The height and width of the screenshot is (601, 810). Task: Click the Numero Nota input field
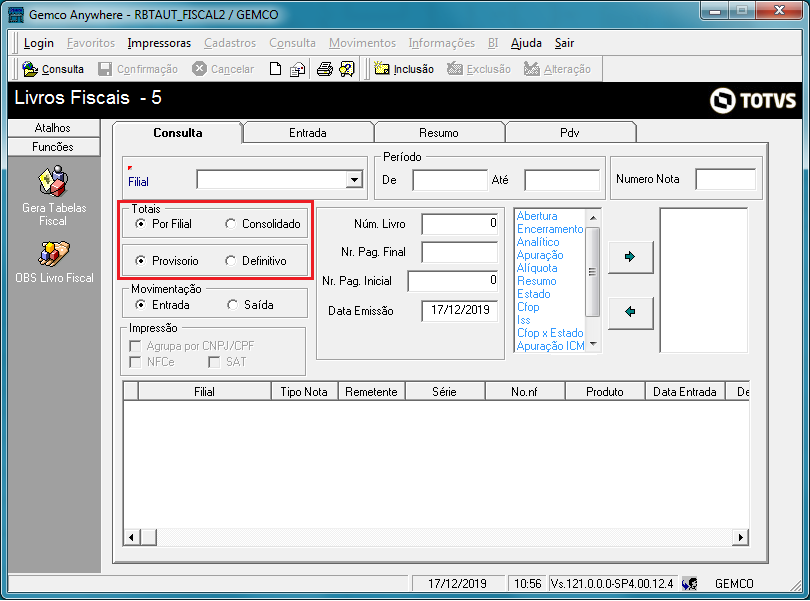coord(726,179)
